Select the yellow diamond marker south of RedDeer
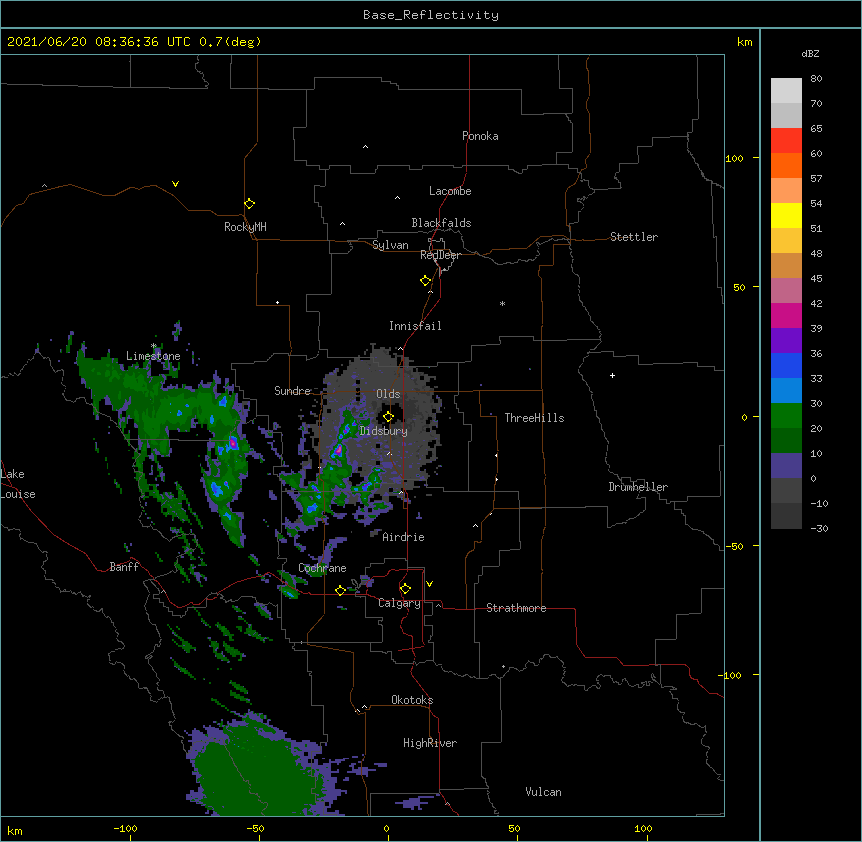862x842 pixels. [425, 281]
